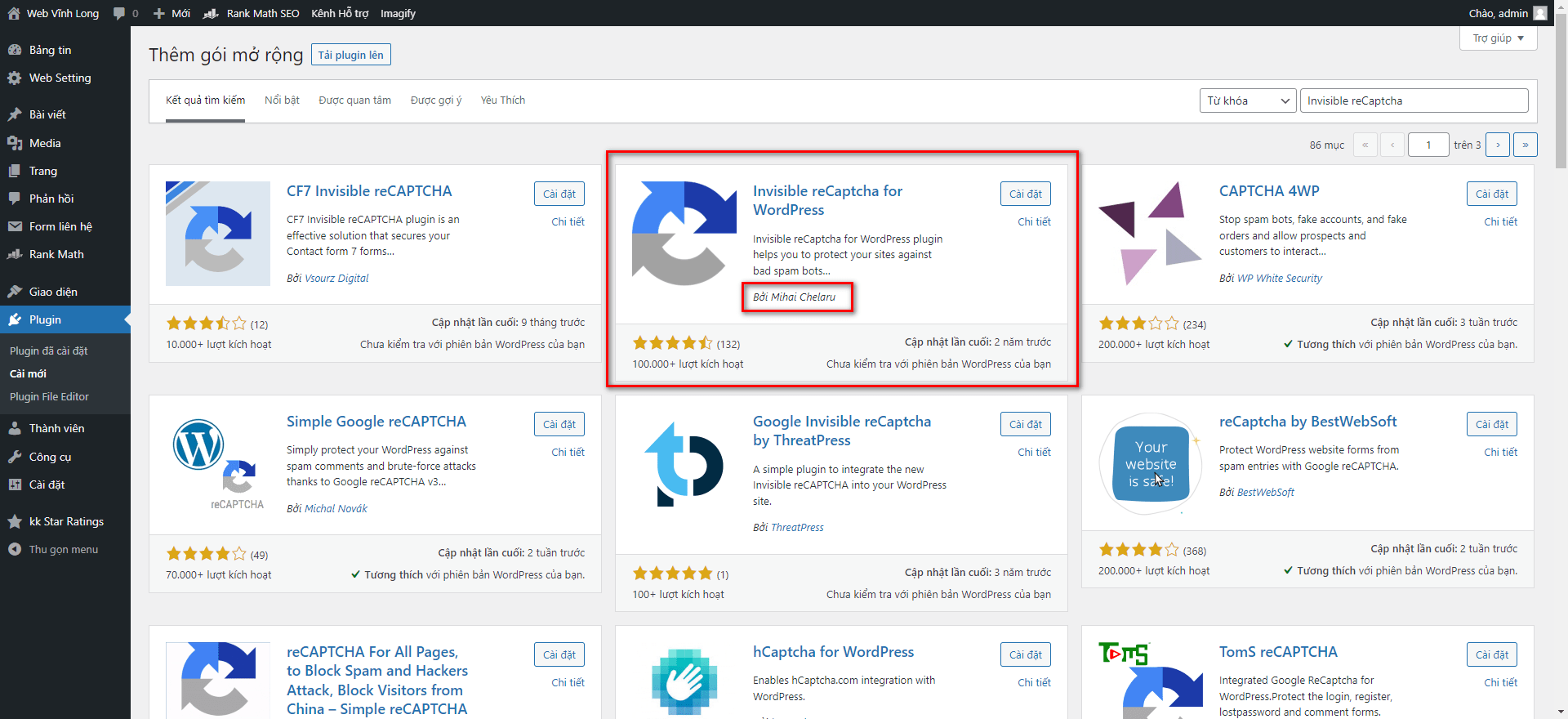Open Plugin File Editor submenu item

tap(49, 396)
